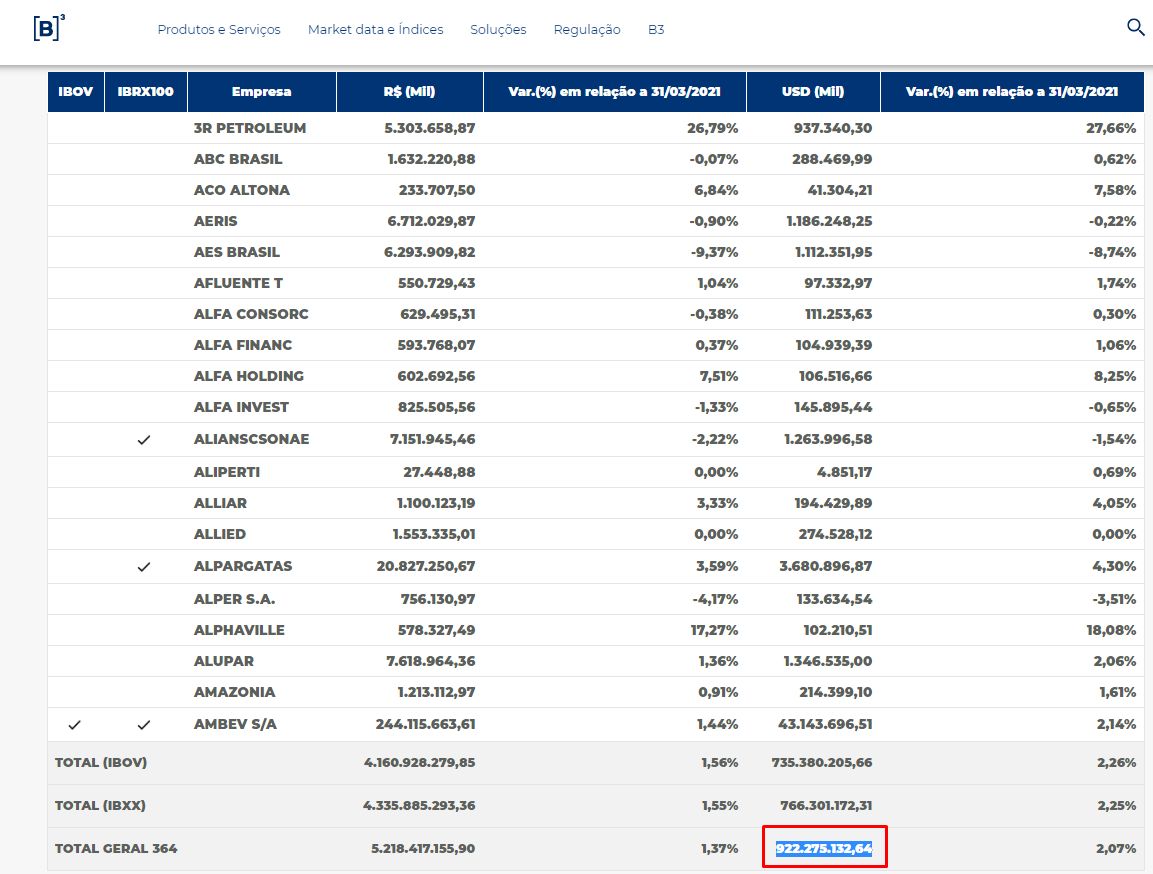
Task: Click the 17,27% variation for ALPHAVILLE
Action: point(714,630)
